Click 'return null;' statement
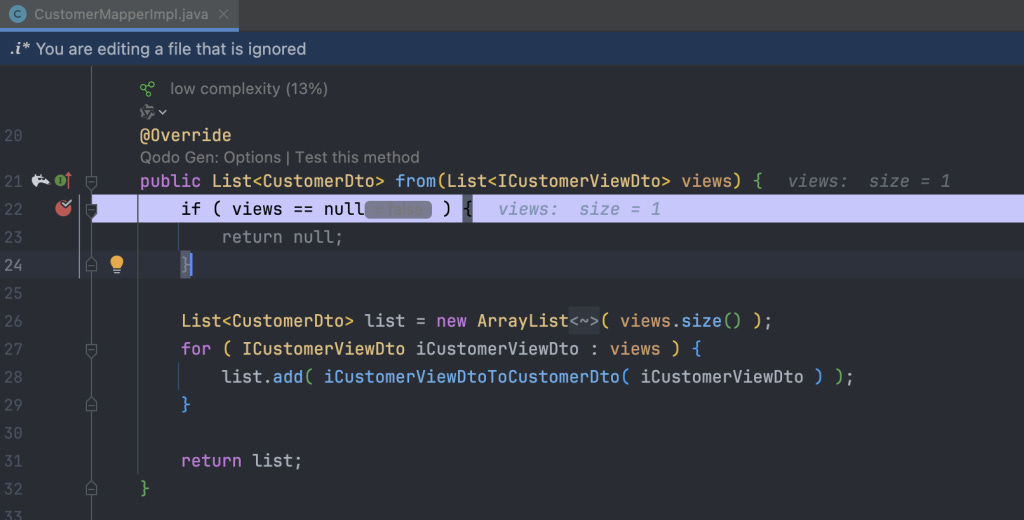Screen dimensions: 1024x520 tap(282, 237)
